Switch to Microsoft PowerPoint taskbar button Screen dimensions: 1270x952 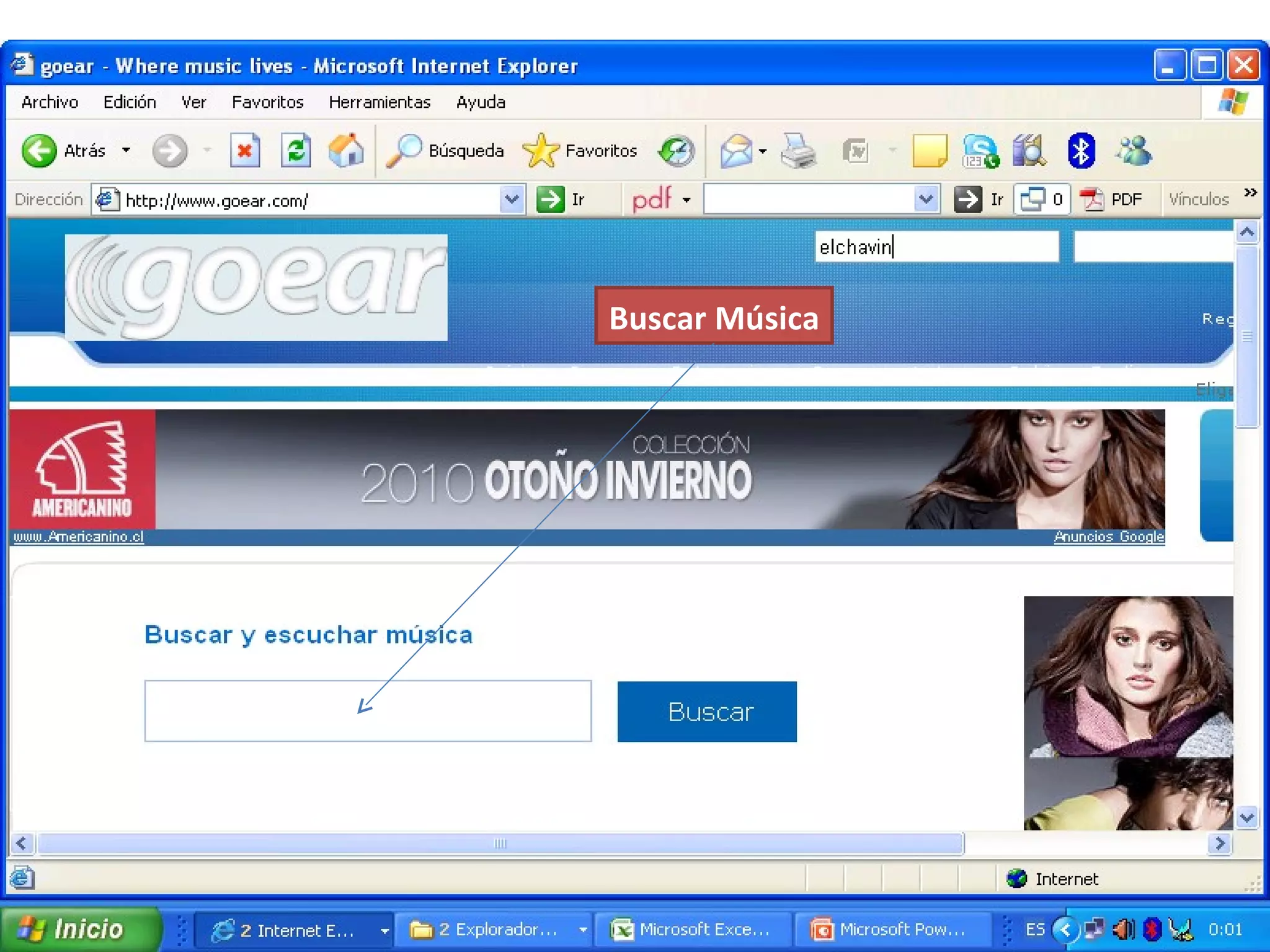(x=892, y=930)
